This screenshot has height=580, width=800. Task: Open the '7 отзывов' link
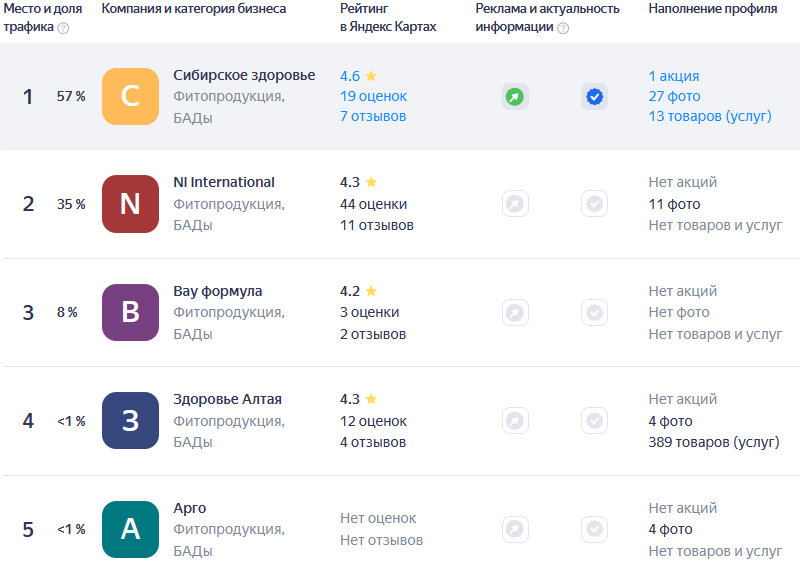coord(373,116)
